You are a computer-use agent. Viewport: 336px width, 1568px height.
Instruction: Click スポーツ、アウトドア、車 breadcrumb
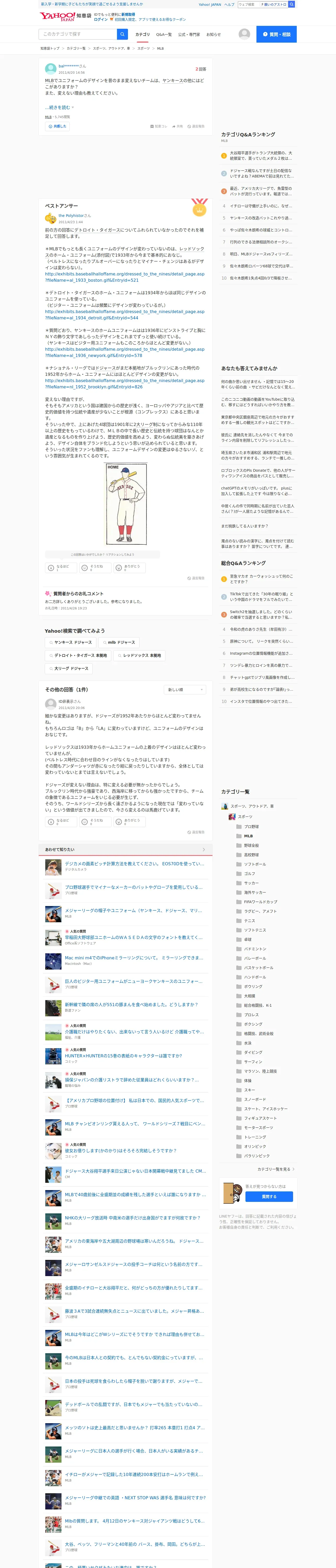tap(111, 48)
